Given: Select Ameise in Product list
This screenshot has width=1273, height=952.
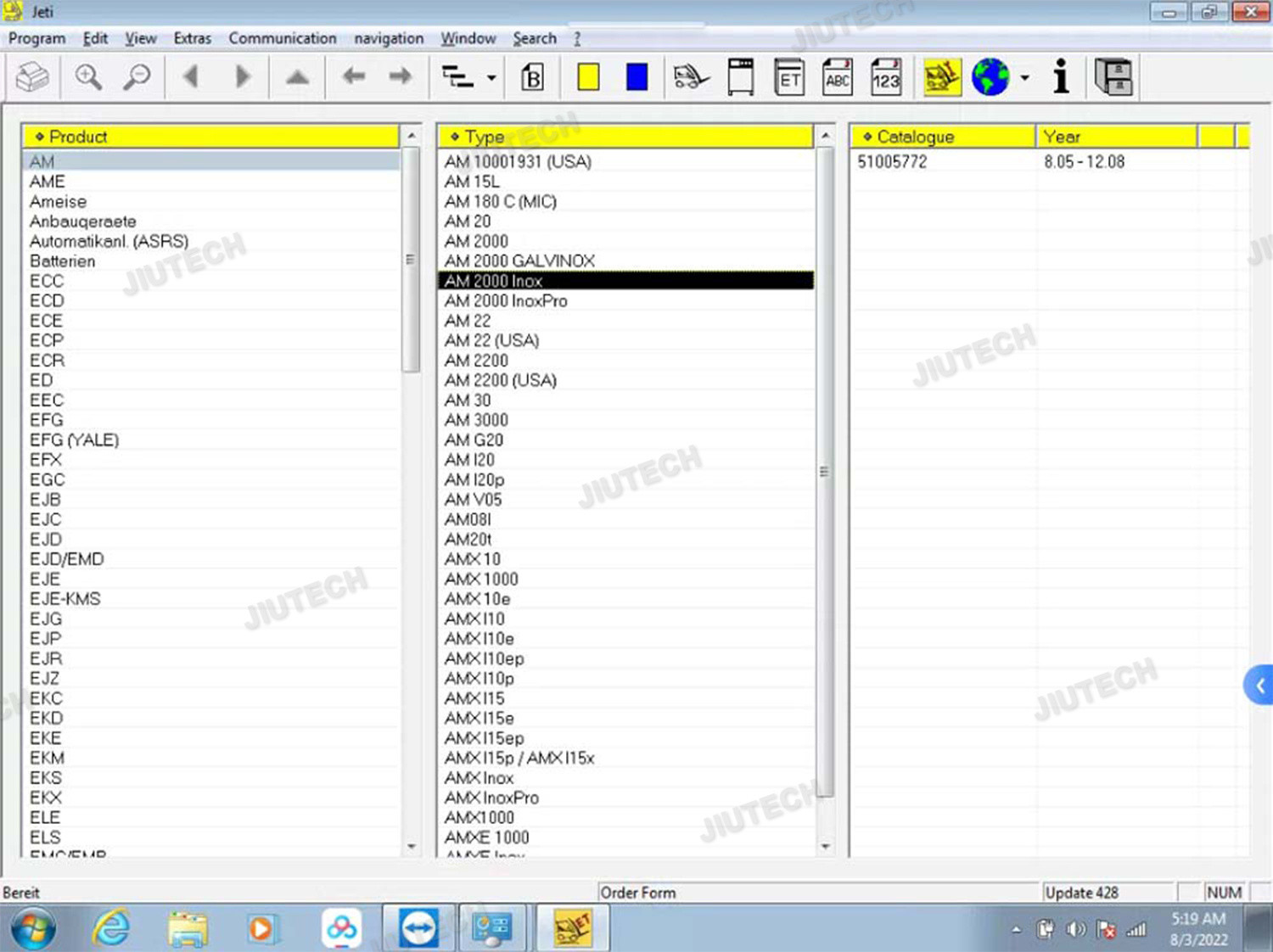Looking at the screenshot, I should (x=211, y=202).
